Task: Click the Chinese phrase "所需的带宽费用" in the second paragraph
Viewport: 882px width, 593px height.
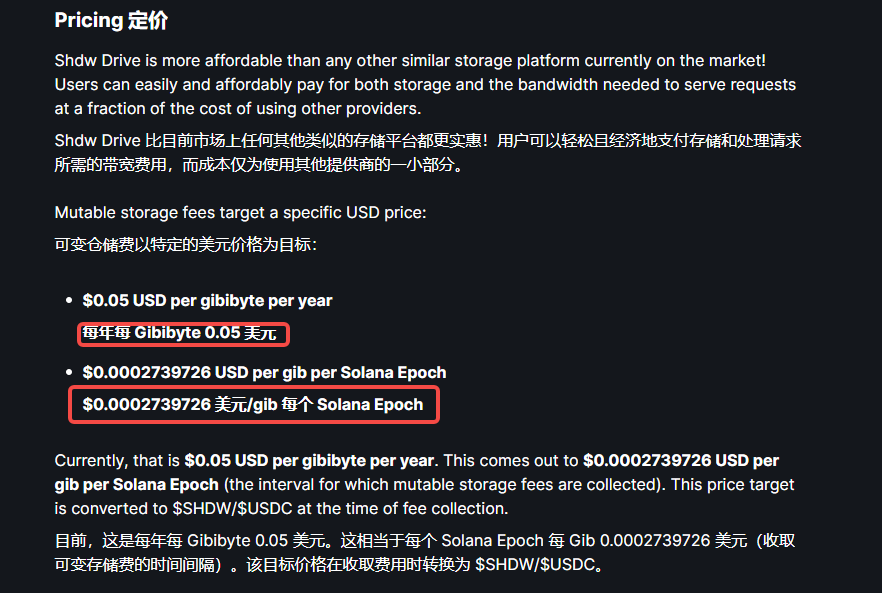Action: click(x=108, y=164)
